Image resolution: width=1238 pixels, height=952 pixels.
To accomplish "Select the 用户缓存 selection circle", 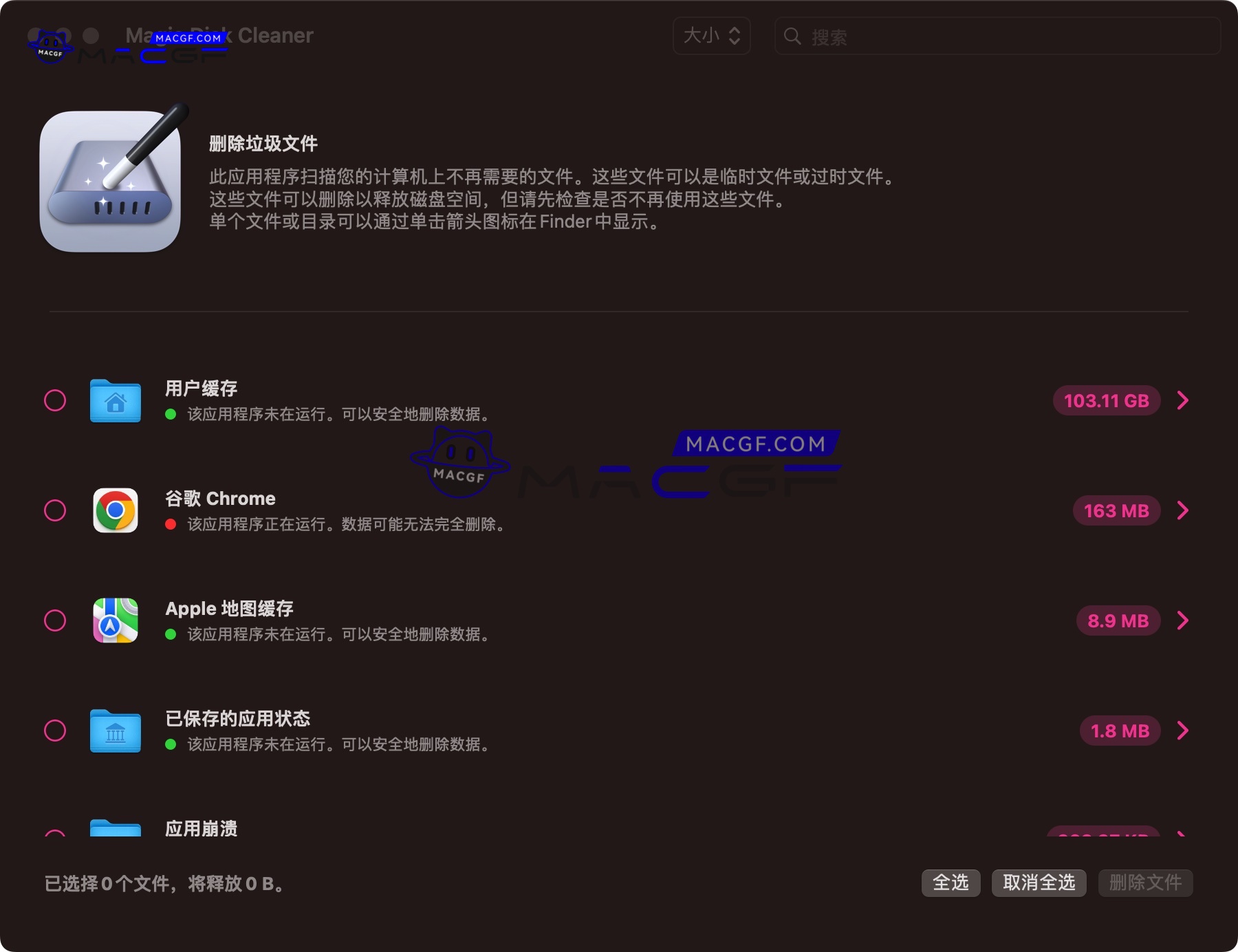I will (56, 400).
